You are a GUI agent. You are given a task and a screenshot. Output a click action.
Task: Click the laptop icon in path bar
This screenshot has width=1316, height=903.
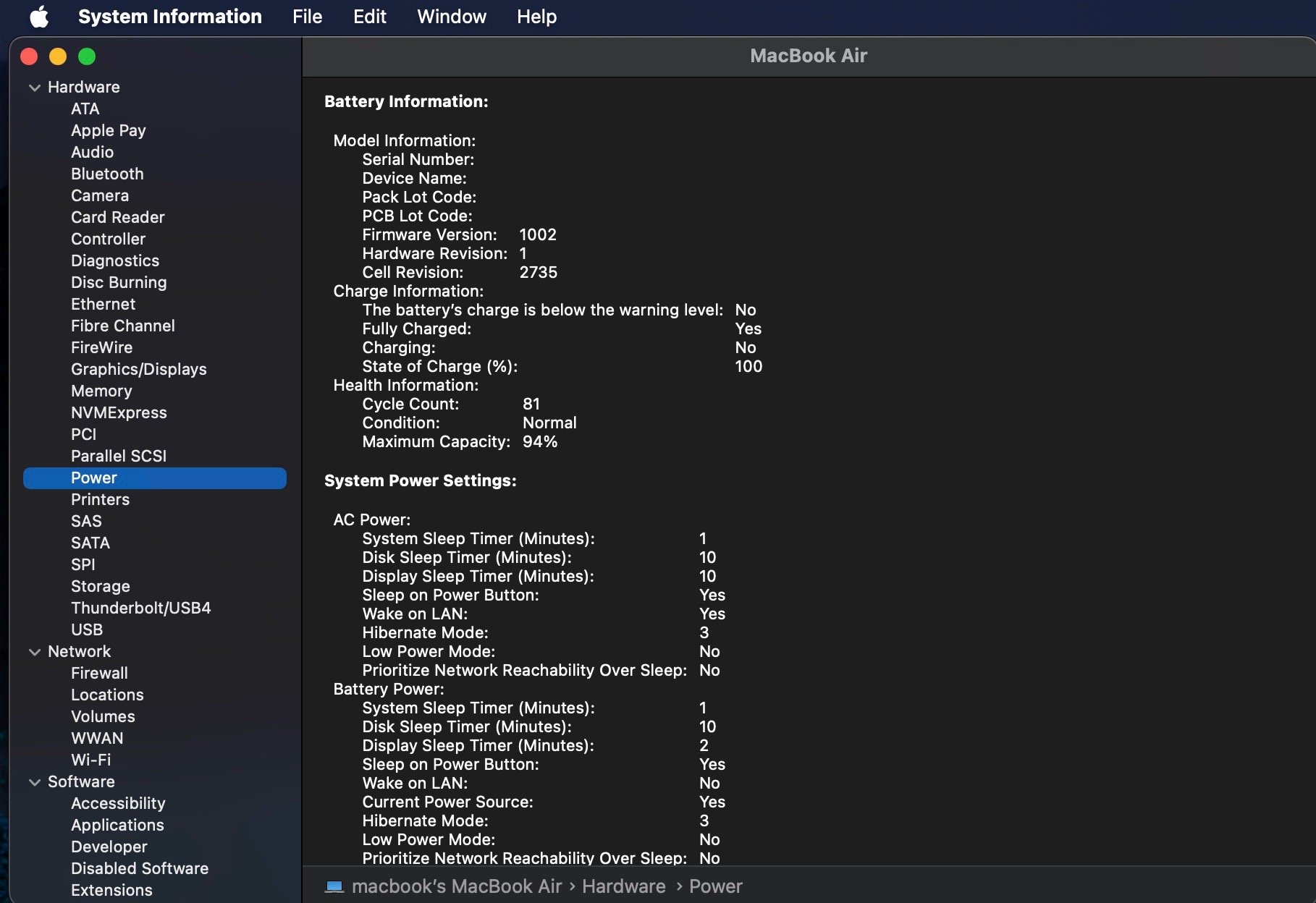point(334,886)
